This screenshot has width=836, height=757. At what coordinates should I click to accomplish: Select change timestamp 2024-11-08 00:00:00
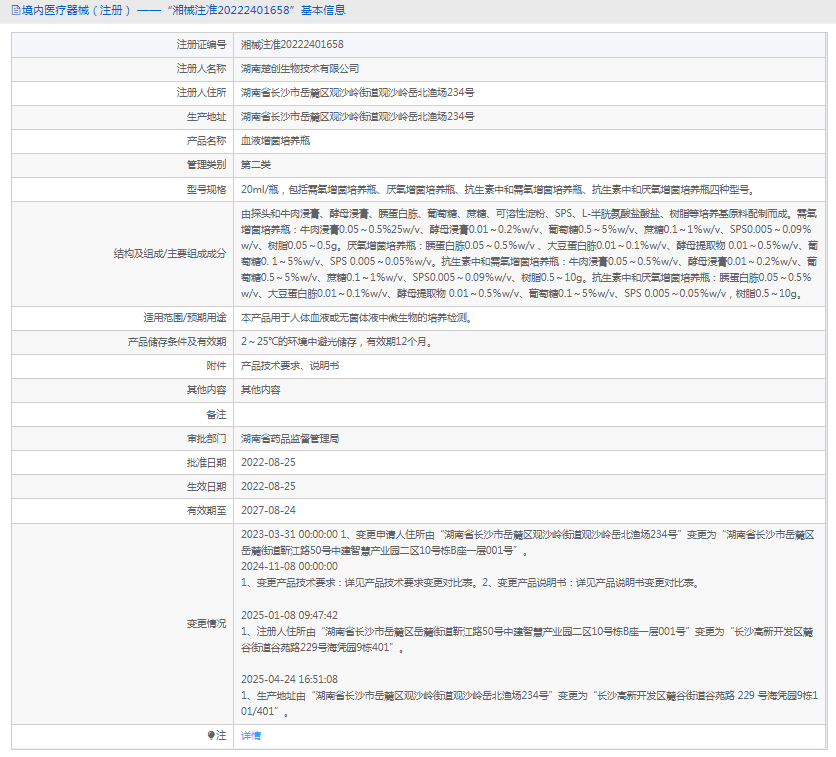[x=289, y=567]
